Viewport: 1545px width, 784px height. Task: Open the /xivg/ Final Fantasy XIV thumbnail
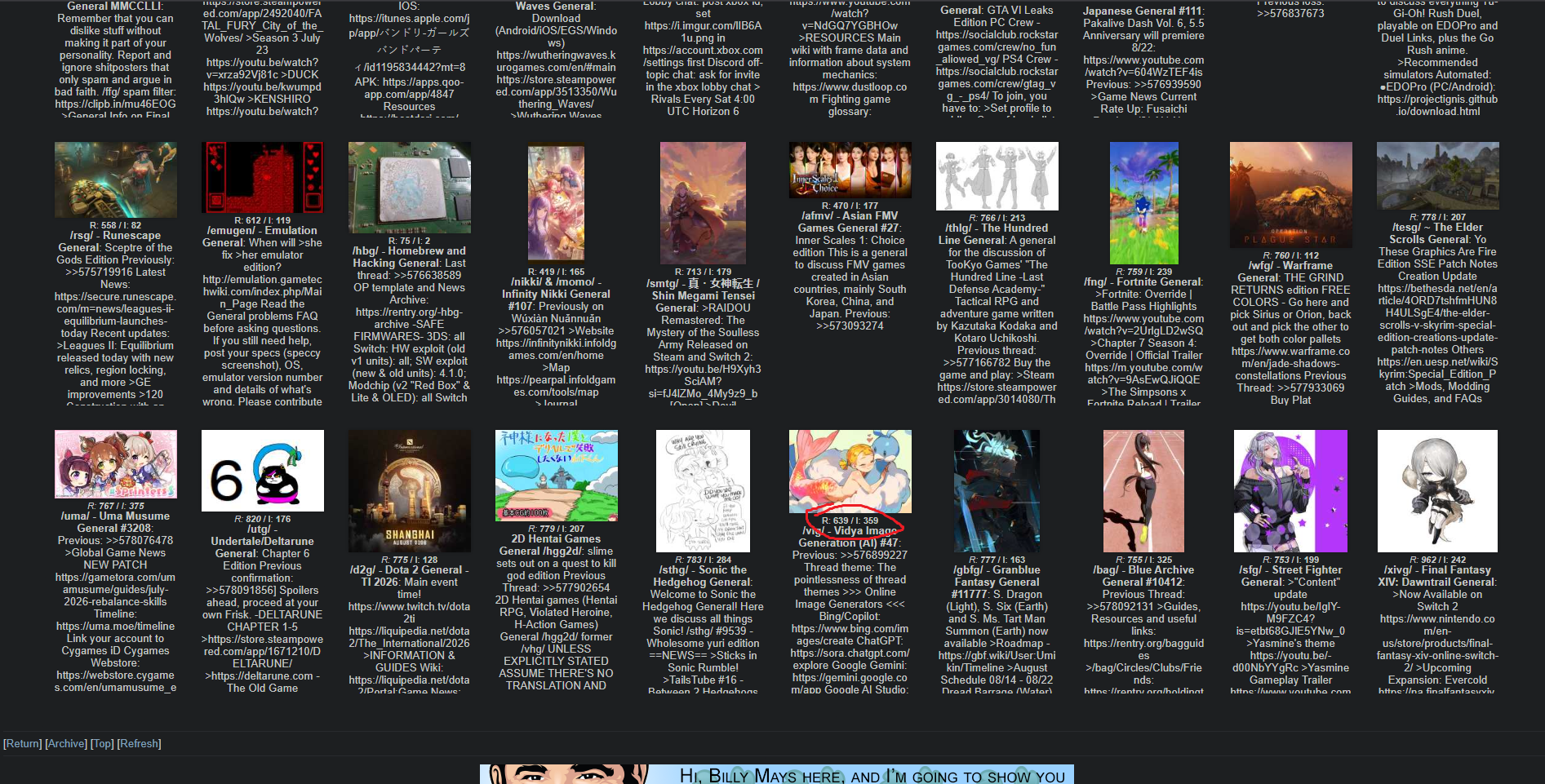[1438, 491]
